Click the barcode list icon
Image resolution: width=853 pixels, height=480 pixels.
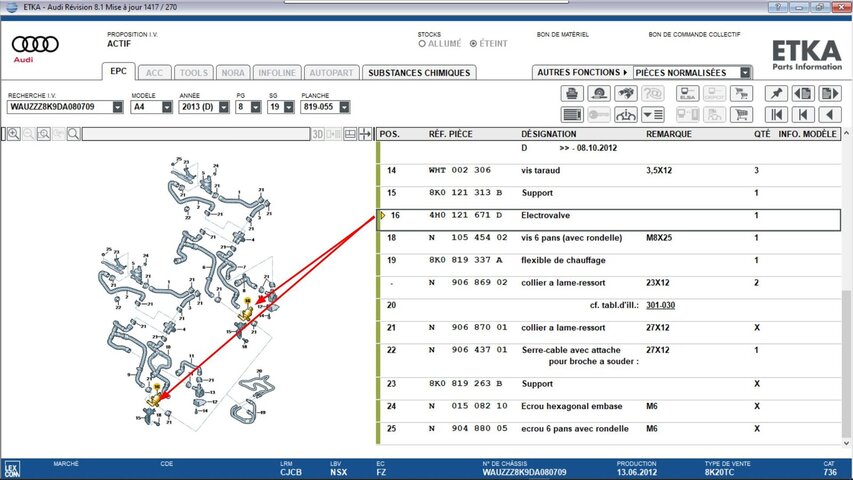point(572,115)
